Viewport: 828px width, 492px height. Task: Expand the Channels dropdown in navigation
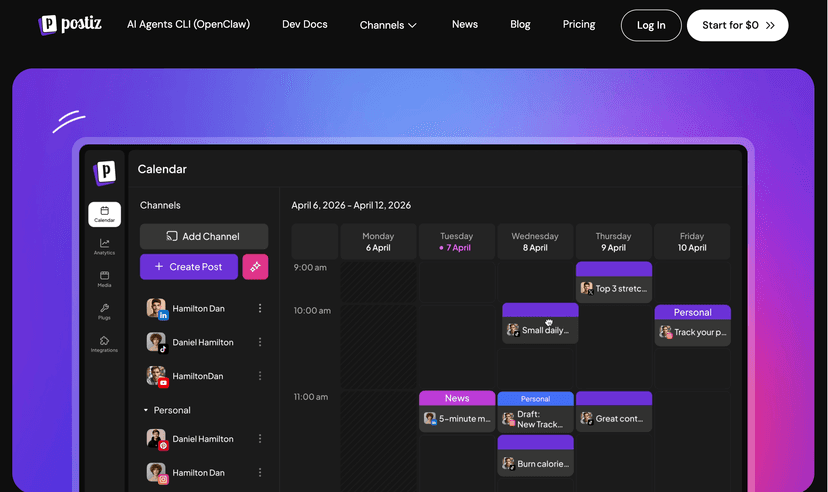pos(388,25)
